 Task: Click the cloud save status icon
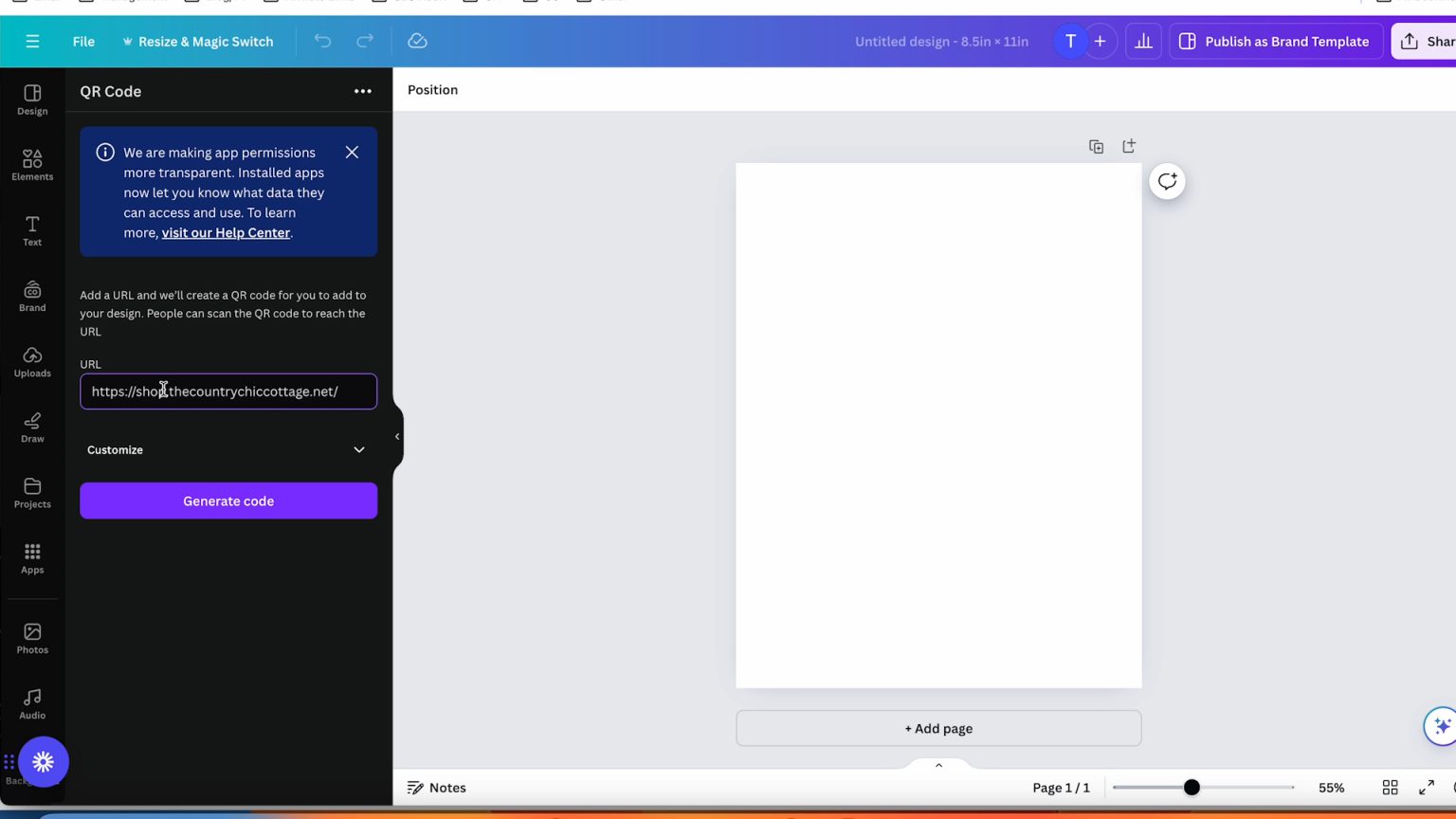tap(417, 41)
